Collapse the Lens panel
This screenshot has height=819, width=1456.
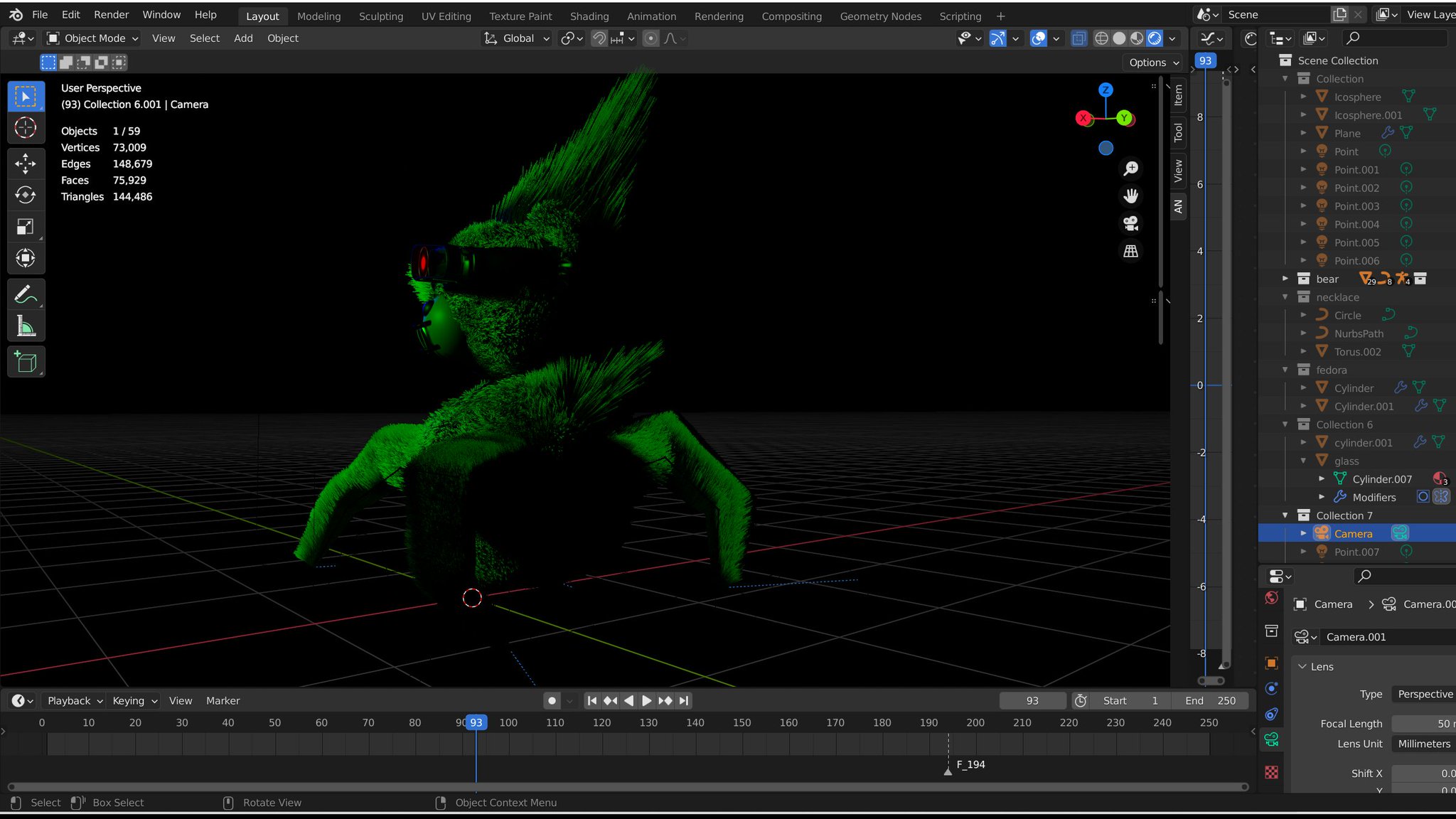[1302, 667]
